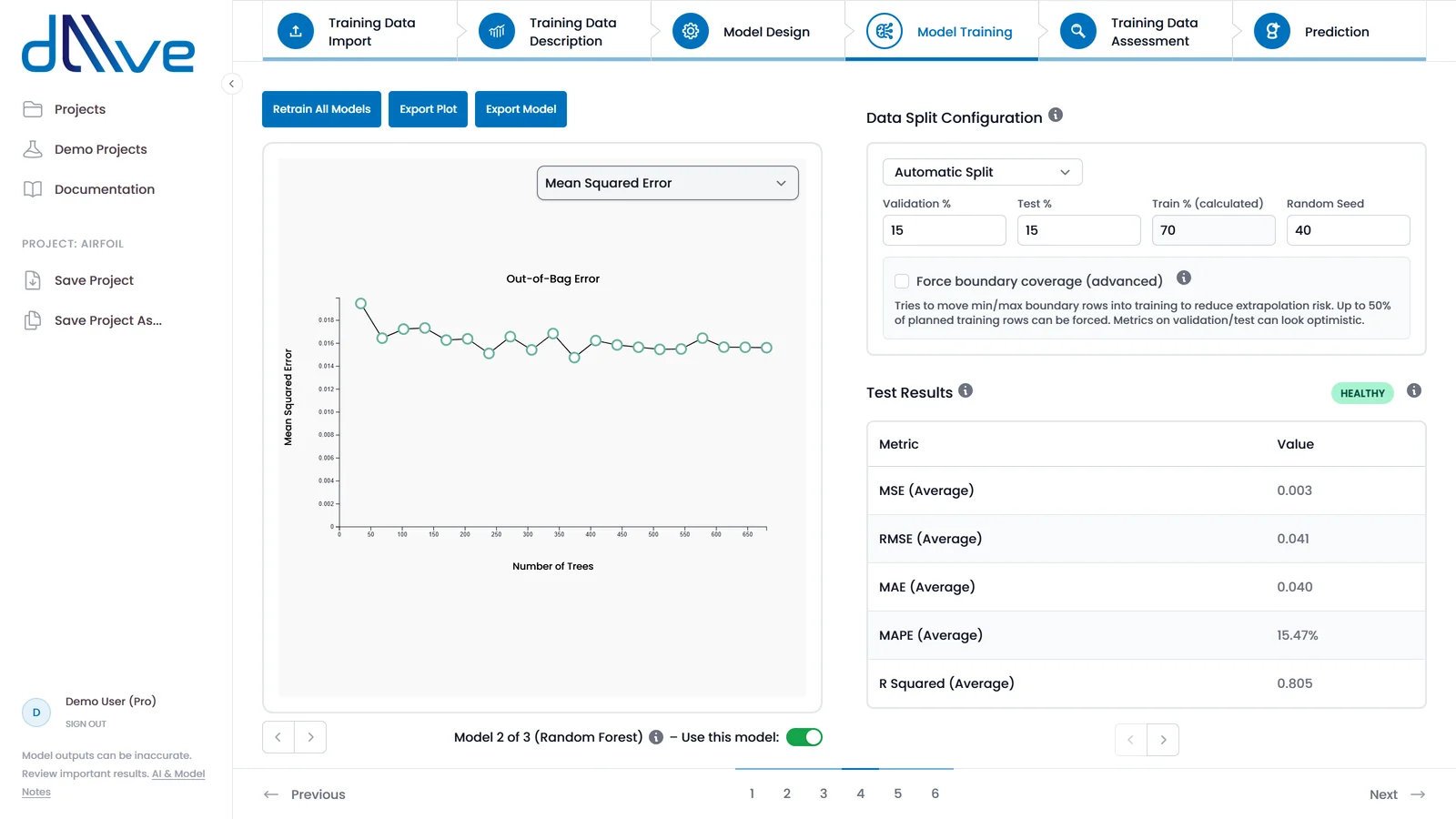Click the Projects folder icon in sidebar
Viewport: 1456px width, 819px height.
pos(33,109)
